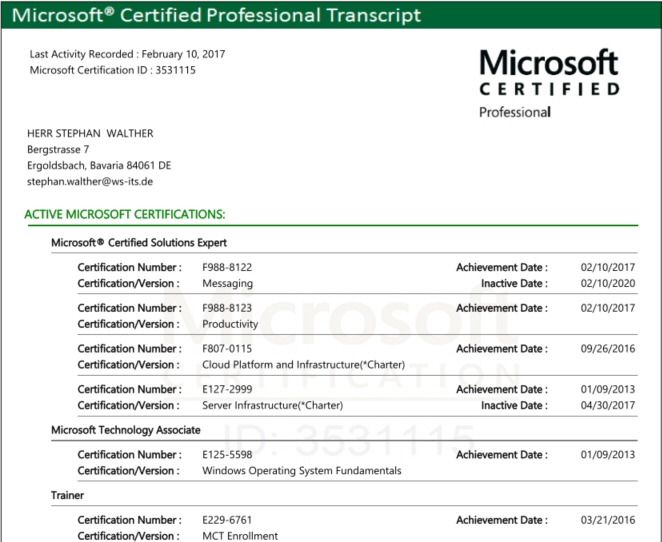Click ACTIVE MICROSOFT CERTIFICATIONS heading
The image size is (662, 542).
click(x=125, y=214)
